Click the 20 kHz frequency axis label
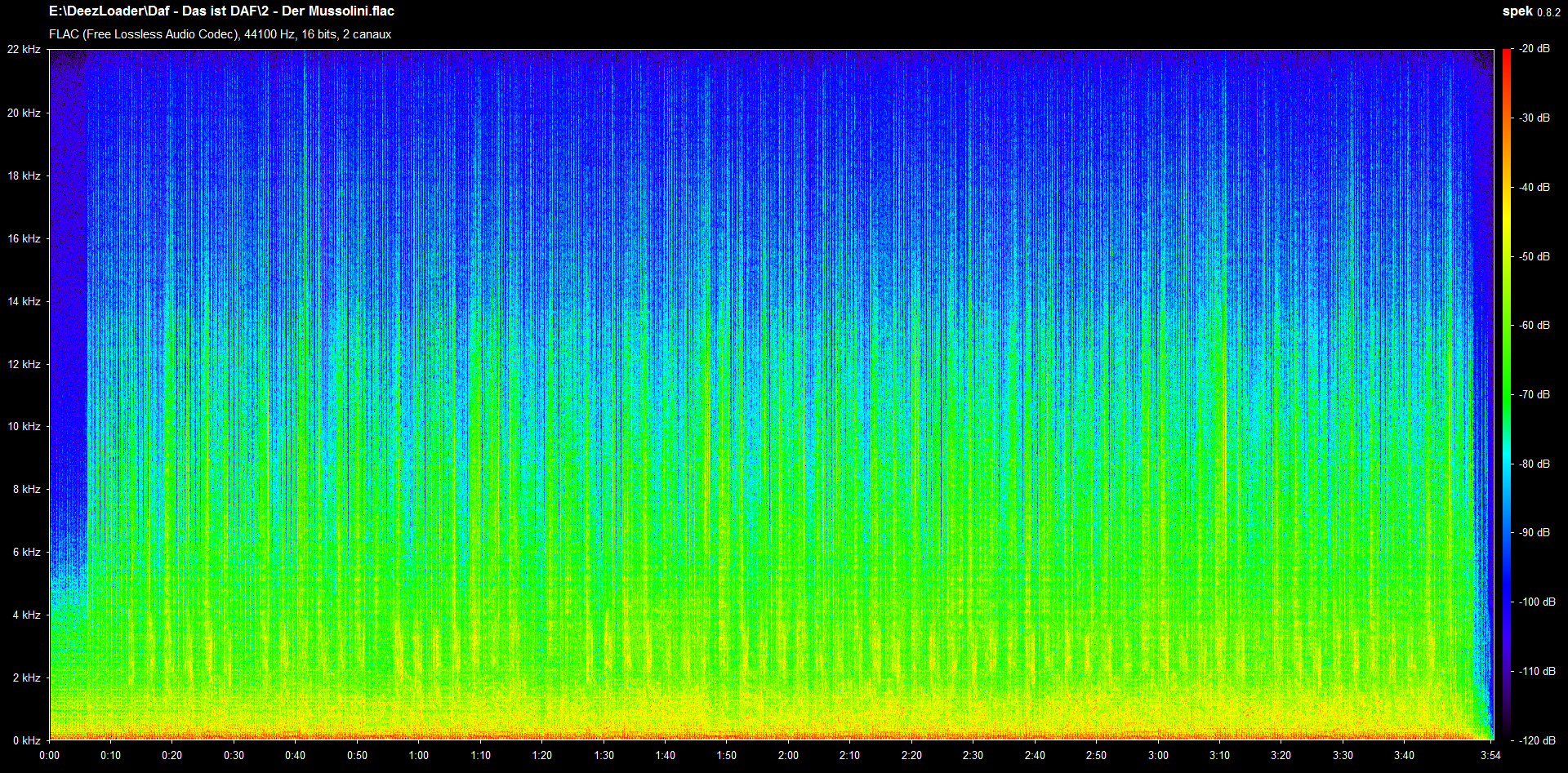Screen dimensions: 1568x773 pos(24,113)
